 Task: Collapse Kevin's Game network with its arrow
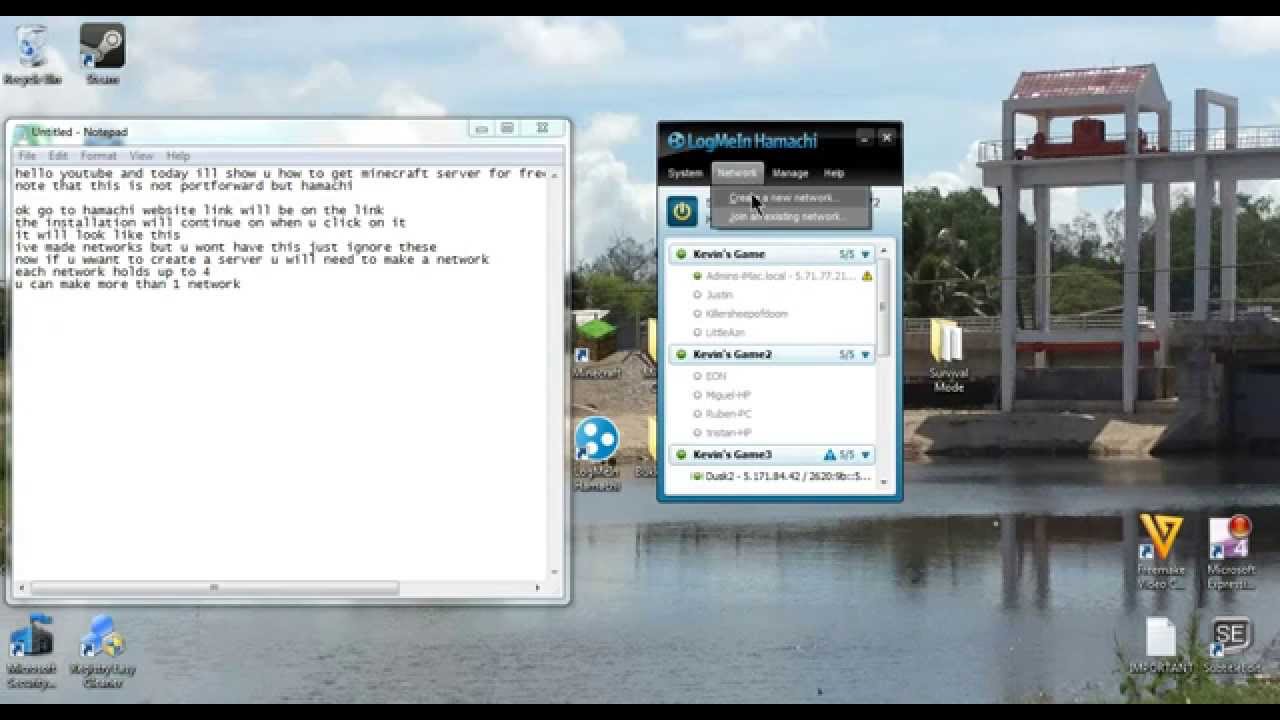pos(865,254)
